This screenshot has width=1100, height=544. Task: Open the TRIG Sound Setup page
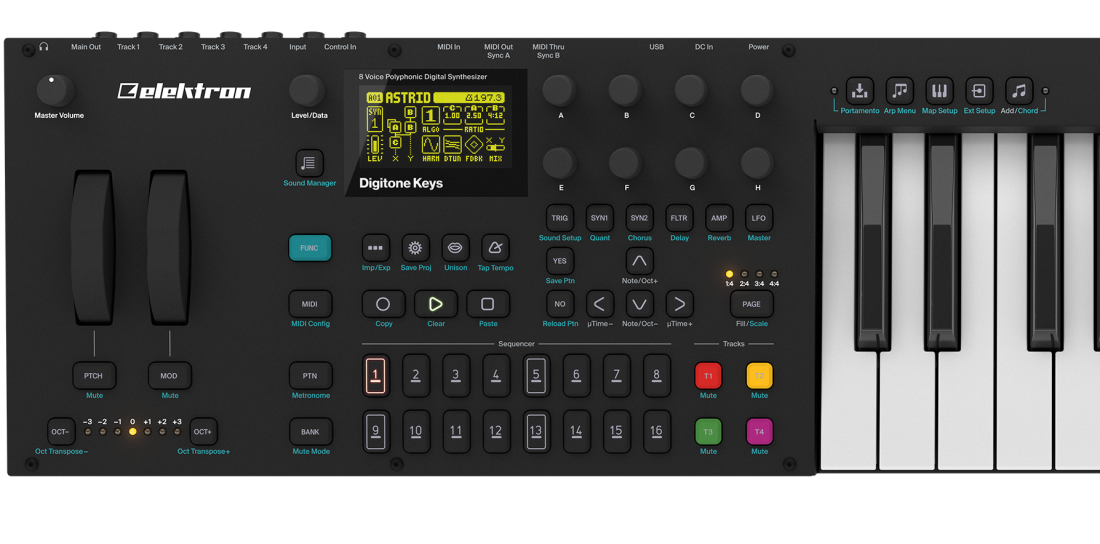click(560, 218)
